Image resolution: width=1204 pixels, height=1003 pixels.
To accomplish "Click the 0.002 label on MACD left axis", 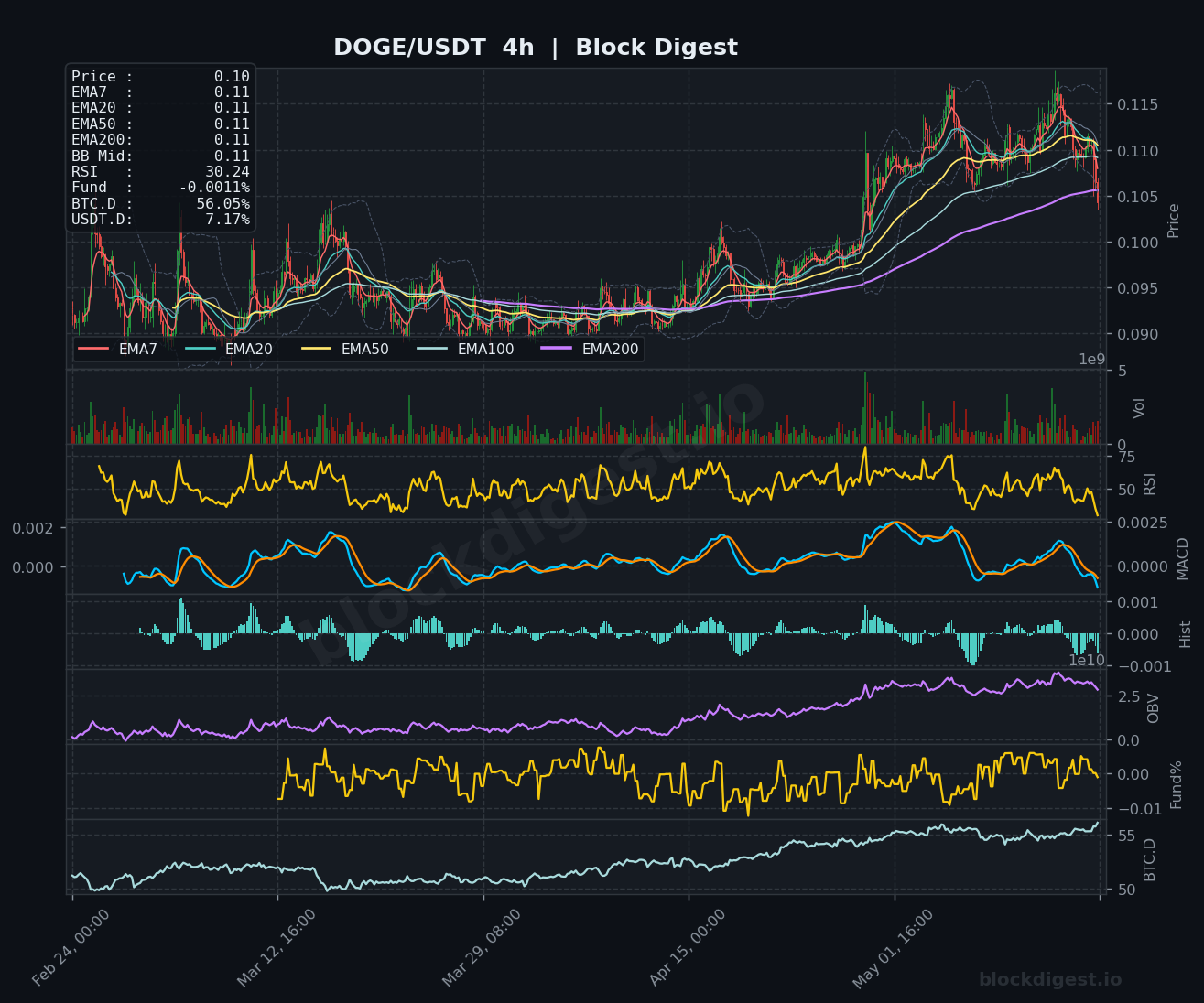I will (33, 528).
